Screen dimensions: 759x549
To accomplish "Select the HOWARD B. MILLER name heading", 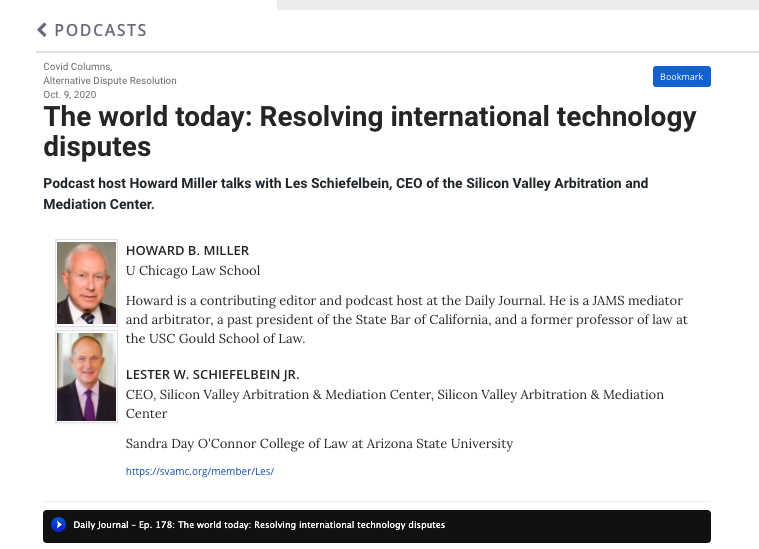I will pos(187,250).
